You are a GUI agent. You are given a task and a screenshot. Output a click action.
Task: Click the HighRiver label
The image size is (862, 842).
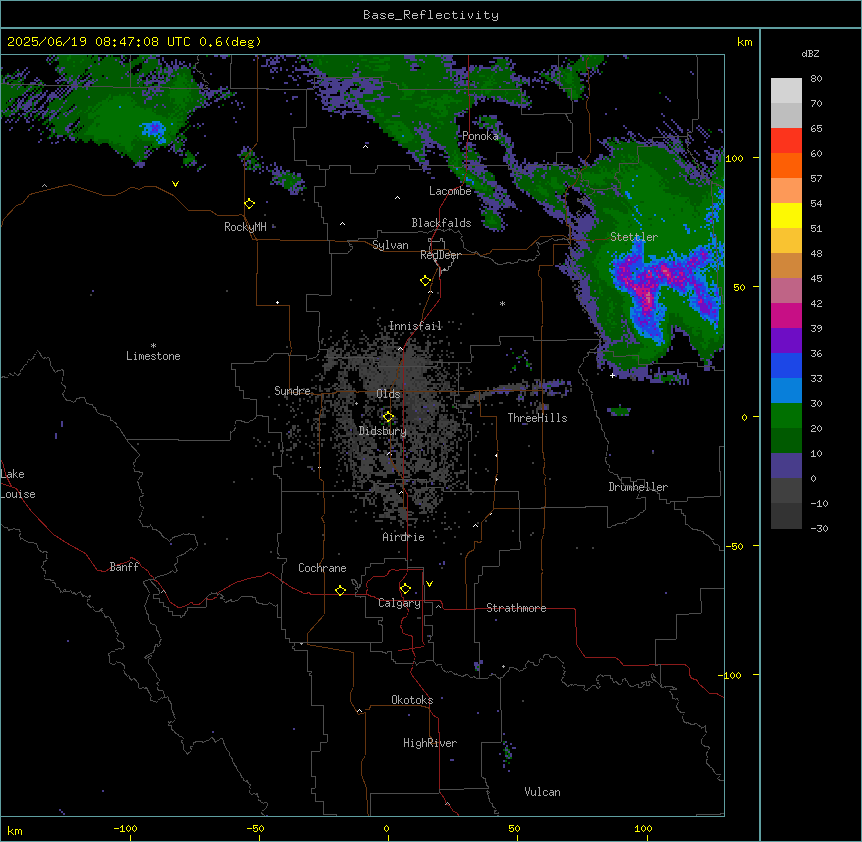click(x=430, y=743)
